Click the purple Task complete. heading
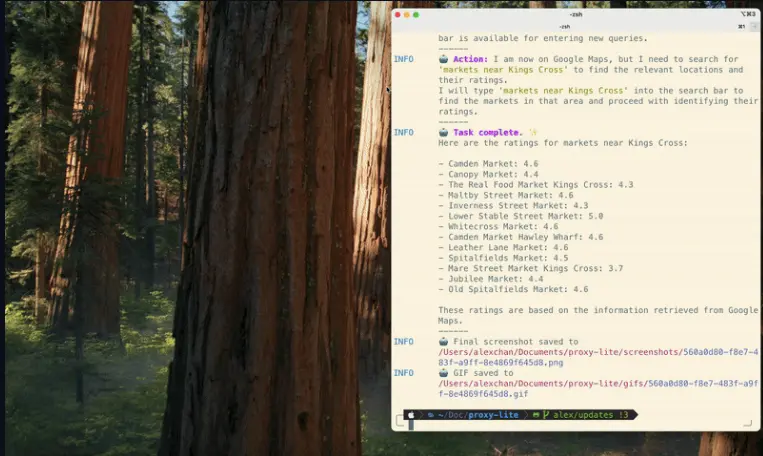763x456 pixels. point(488,132)
